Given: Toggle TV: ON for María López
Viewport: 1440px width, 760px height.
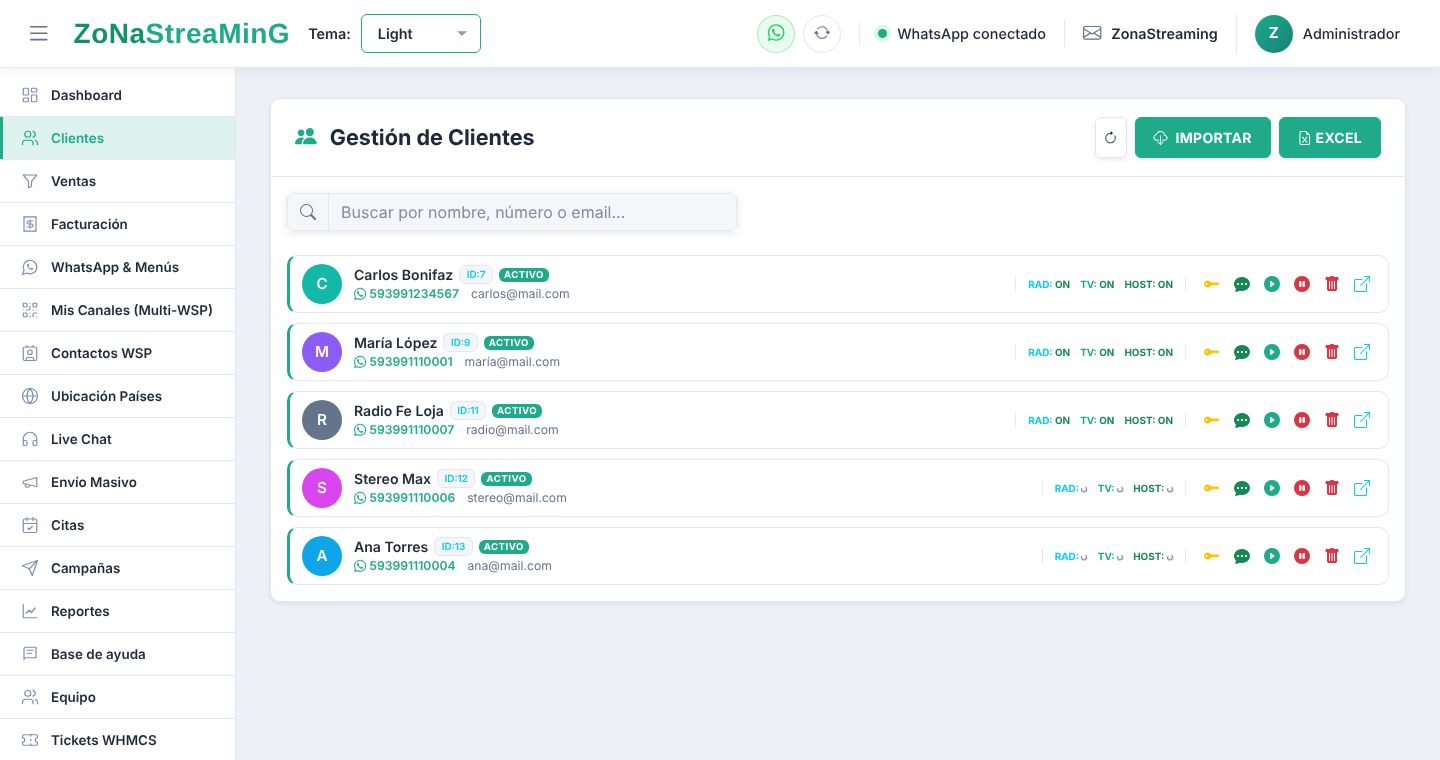Looking at the screenshot, I should pyautogui.click(x=1097, y=352).
